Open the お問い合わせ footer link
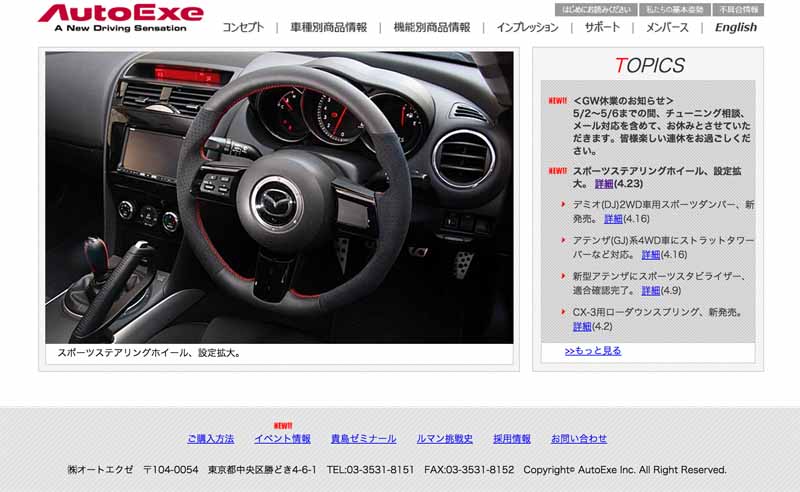This screenshot has width=800, height=492. pos(579,439)
